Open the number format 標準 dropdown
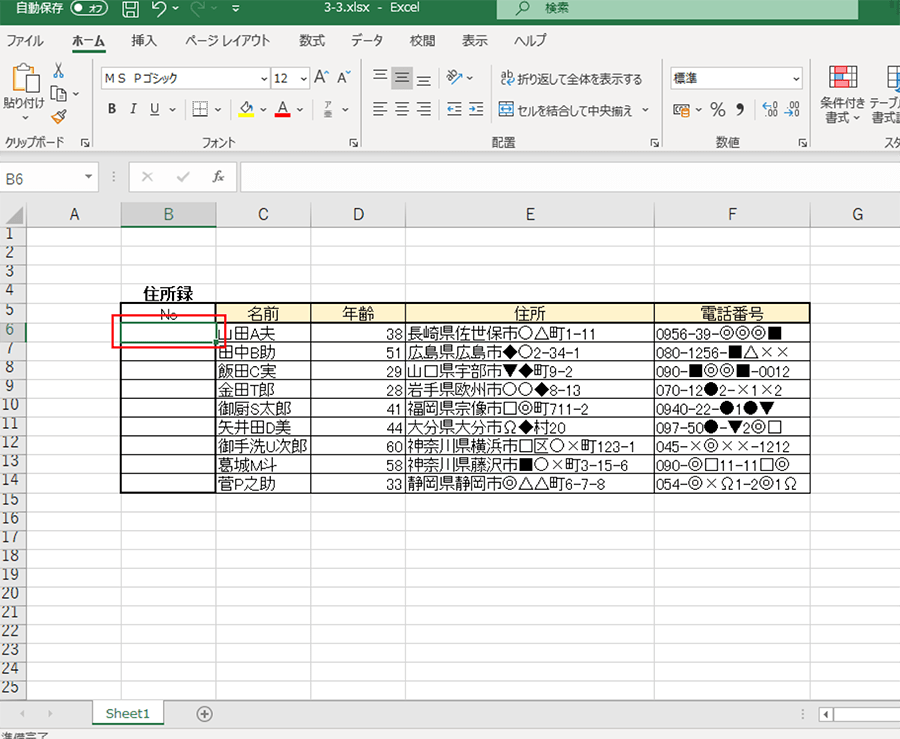Image resolution: width=900 pixels, height=739 pixels. (796, 79)
